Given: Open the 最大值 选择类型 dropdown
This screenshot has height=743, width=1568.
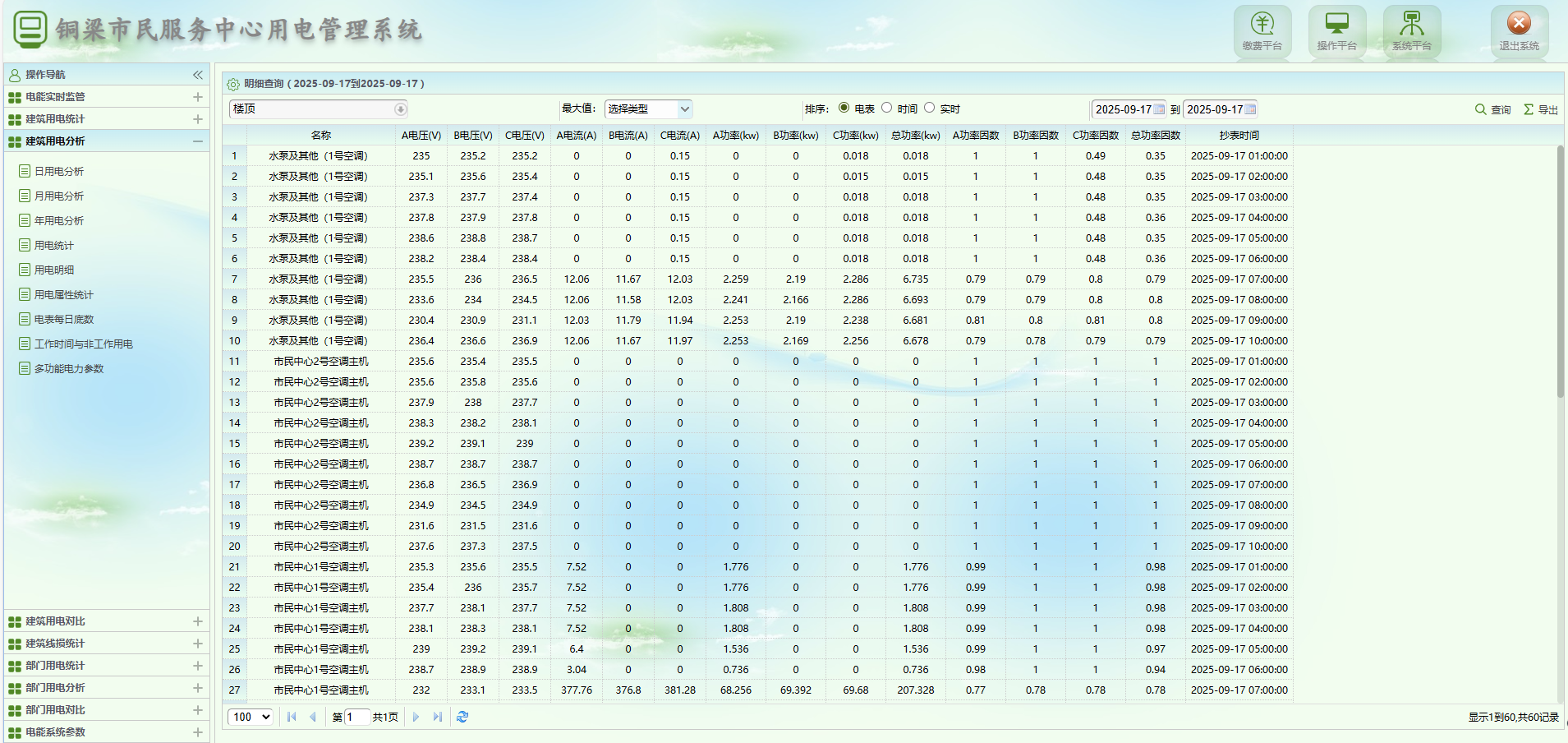Looking at the screenshot, I should click(648, 109).
